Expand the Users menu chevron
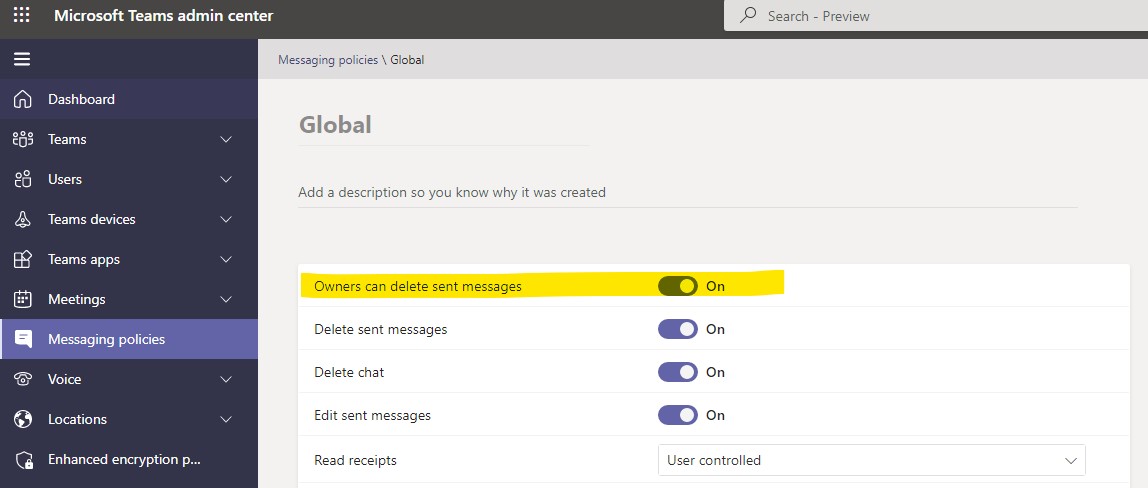 226,179
